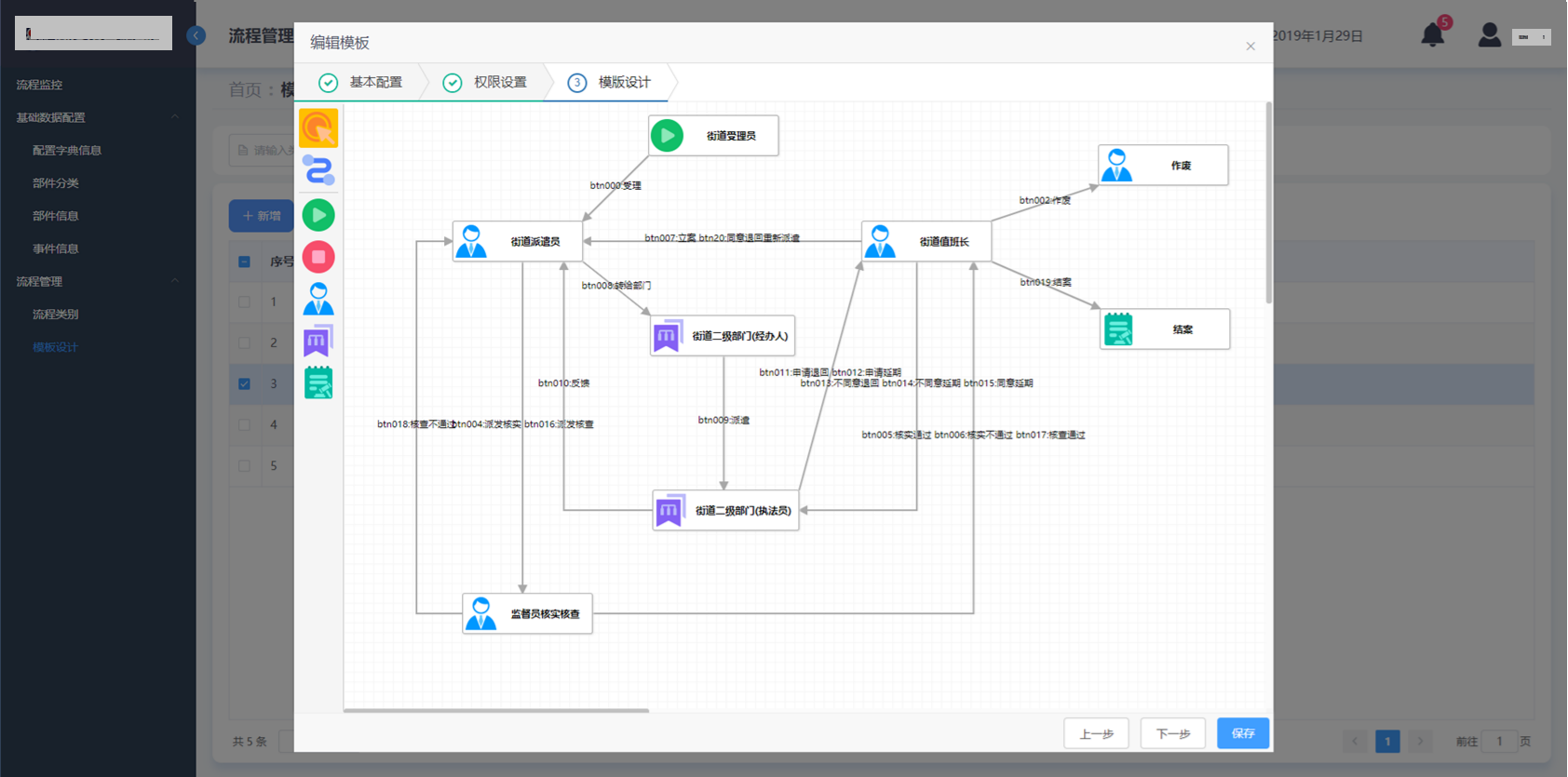Click the person icon on 监督员核实核查 node
1568x777 pixels.
tap(480, 613)
